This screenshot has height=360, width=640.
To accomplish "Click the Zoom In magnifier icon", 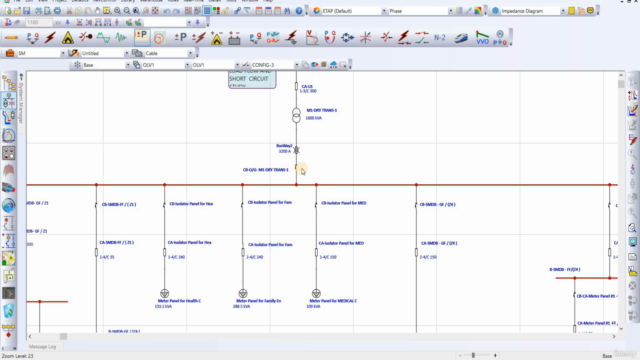I will click(x=118, y=11).
